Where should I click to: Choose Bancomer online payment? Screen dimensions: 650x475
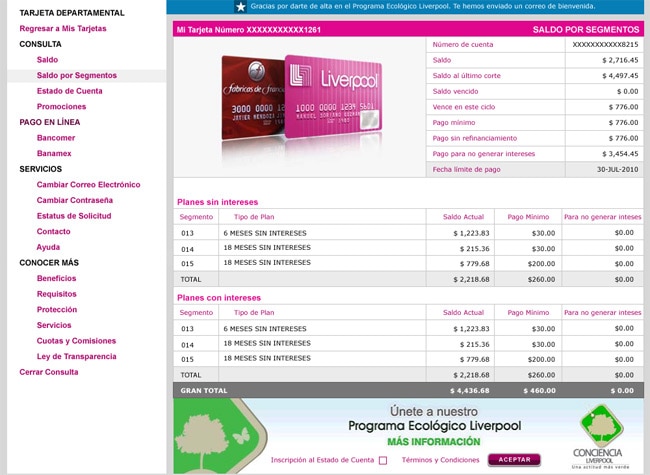(55, 137)
